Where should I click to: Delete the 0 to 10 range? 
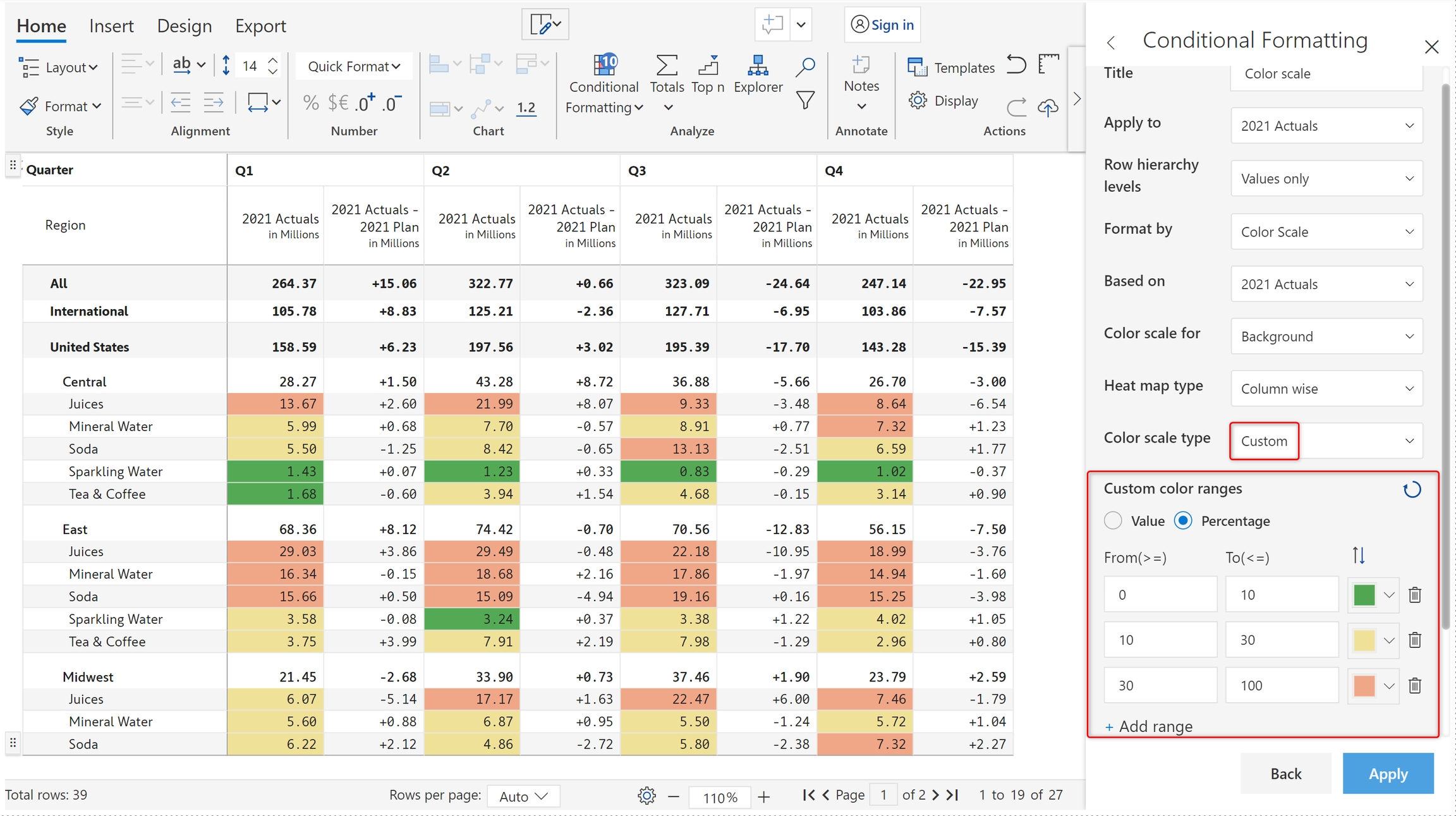[1415, 595]
